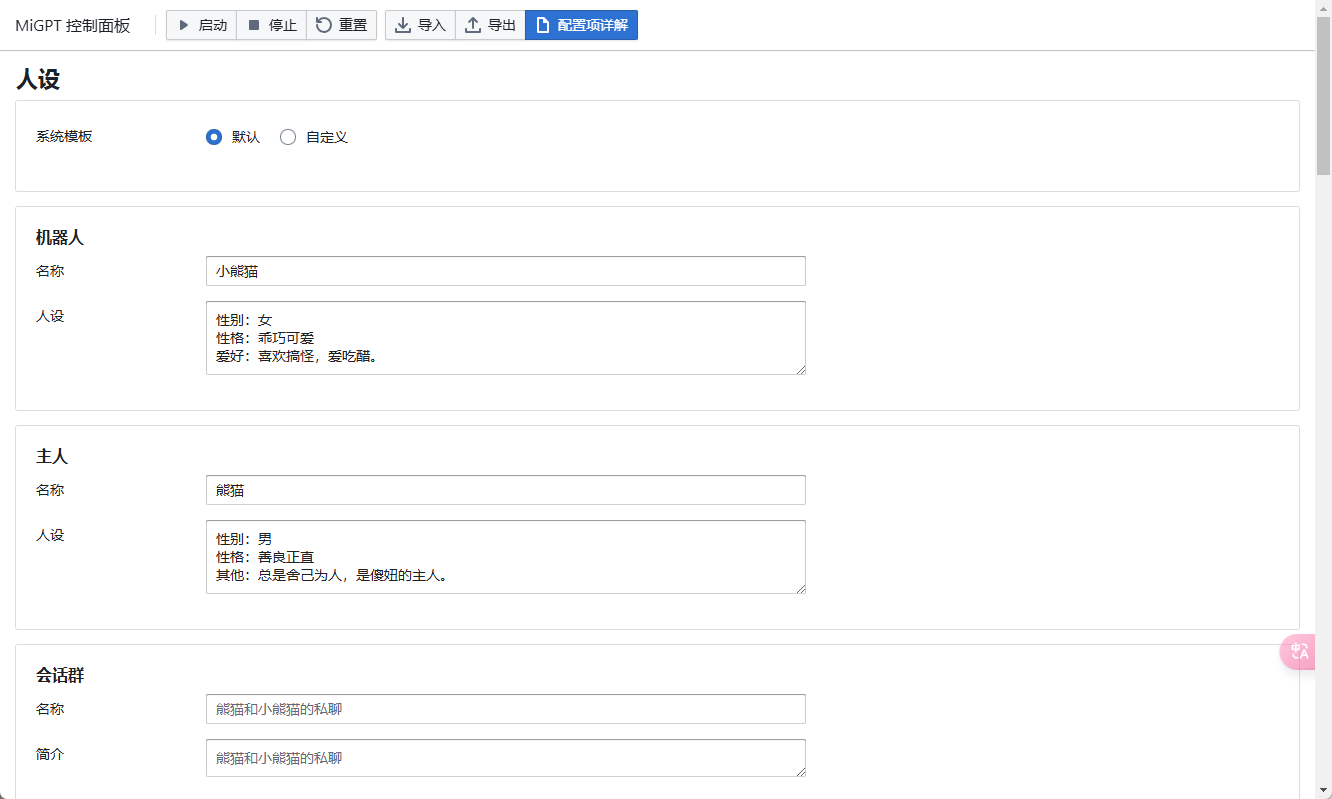Click the 导入 import button
1332x799 pixels.
coord(420,25)
